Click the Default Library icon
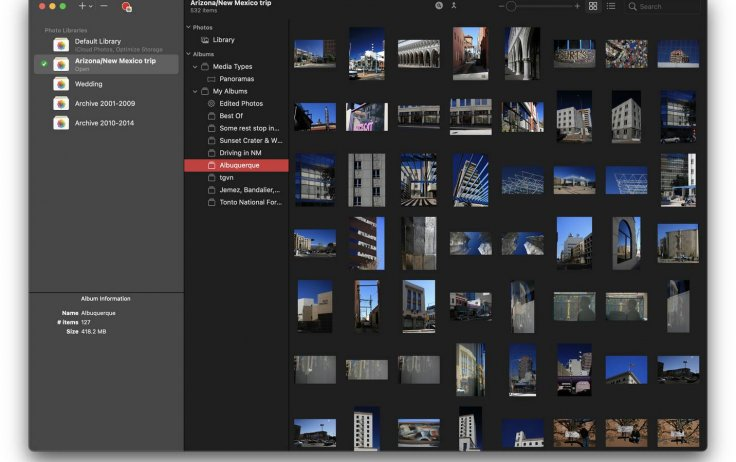This screenshot has height=462, width=736. pyautogui.click(x=61, y=44)
